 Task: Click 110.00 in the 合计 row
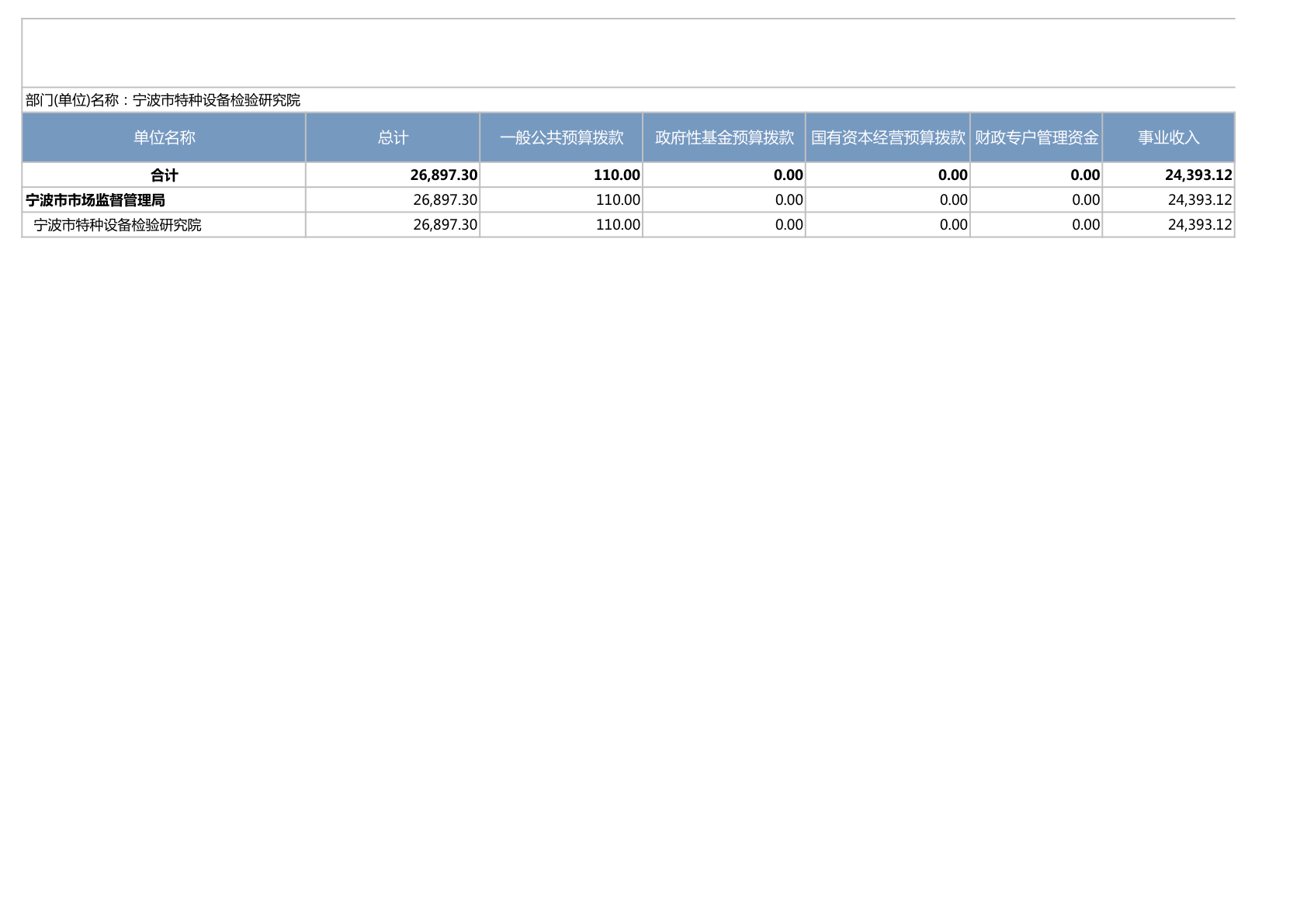617,175
